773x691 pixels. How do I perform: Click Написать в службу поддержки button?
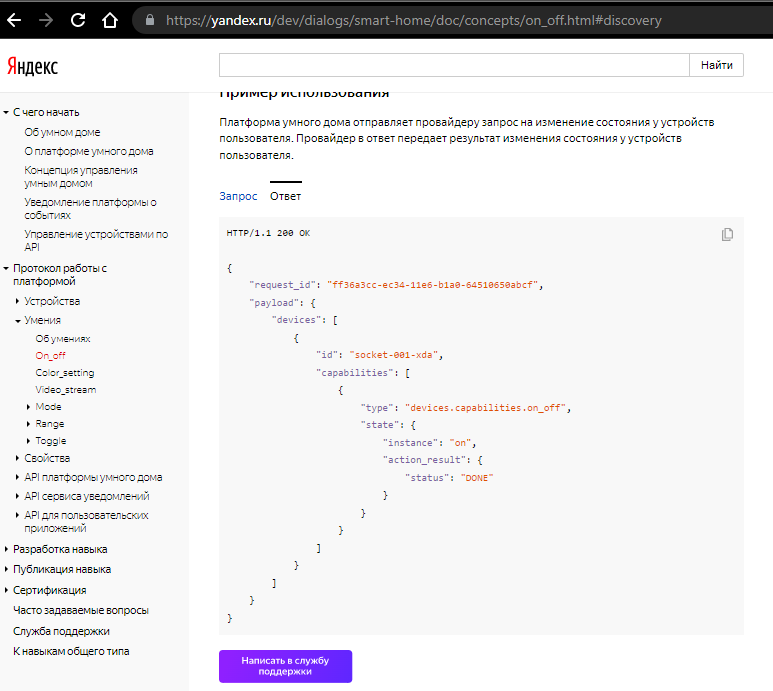pyautogui.click(x=285, y=666)
